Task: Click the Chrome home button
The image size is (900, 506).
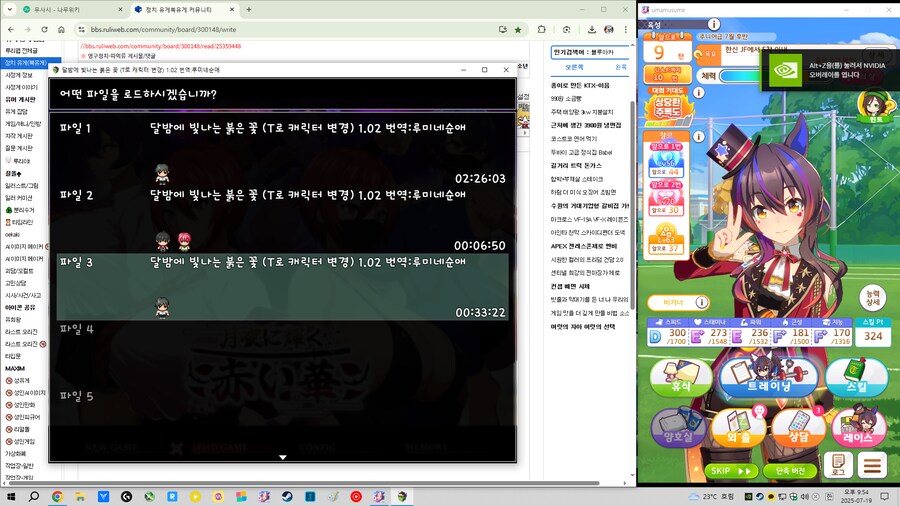Action: coord(61,29)
